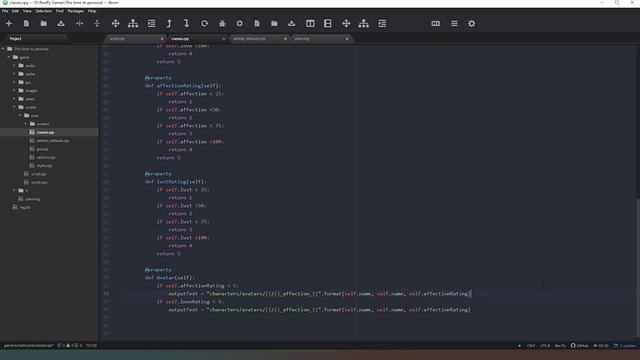Screen dimensions: 640x360
Task: Click the file path in status bar
Action: coord(29,345)
